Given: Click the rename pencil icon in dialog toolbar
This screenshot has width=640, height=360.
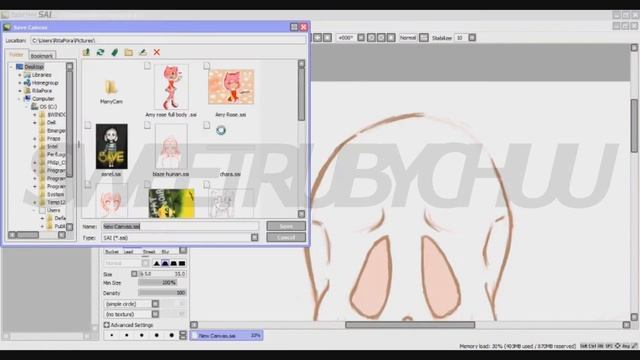Looking at the screenshot, I should coord(143,52).
